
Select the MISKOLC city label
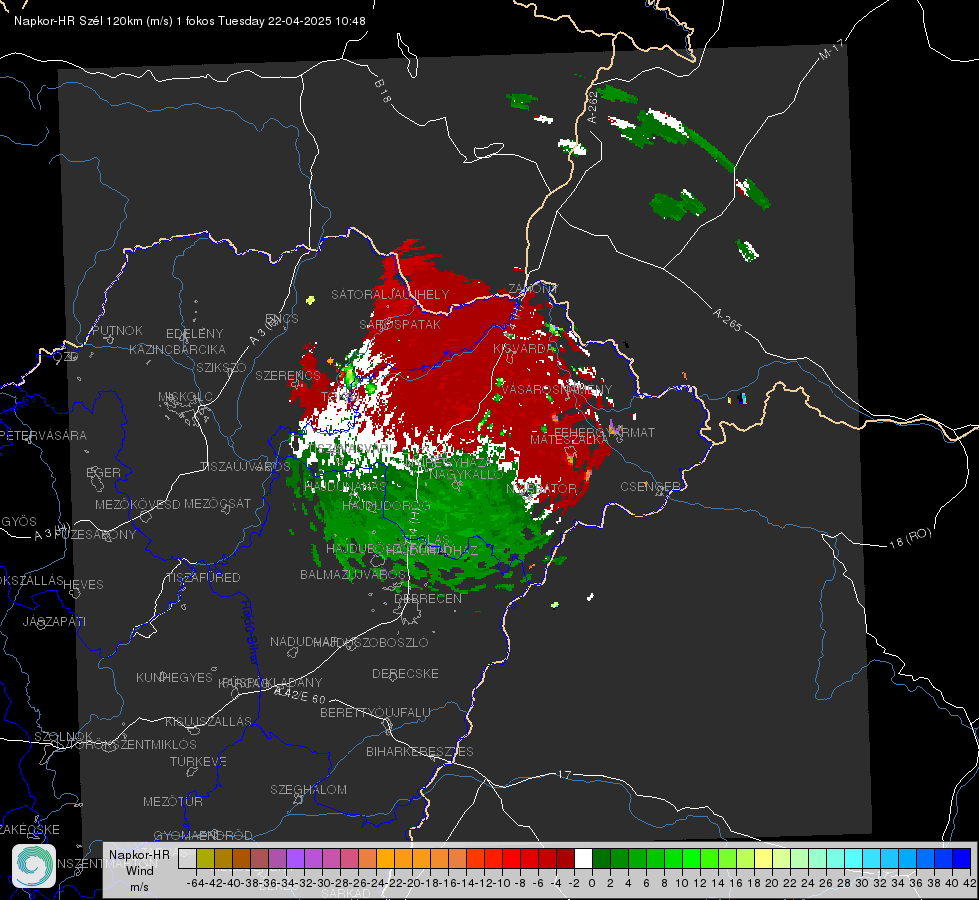coord(185,397)
